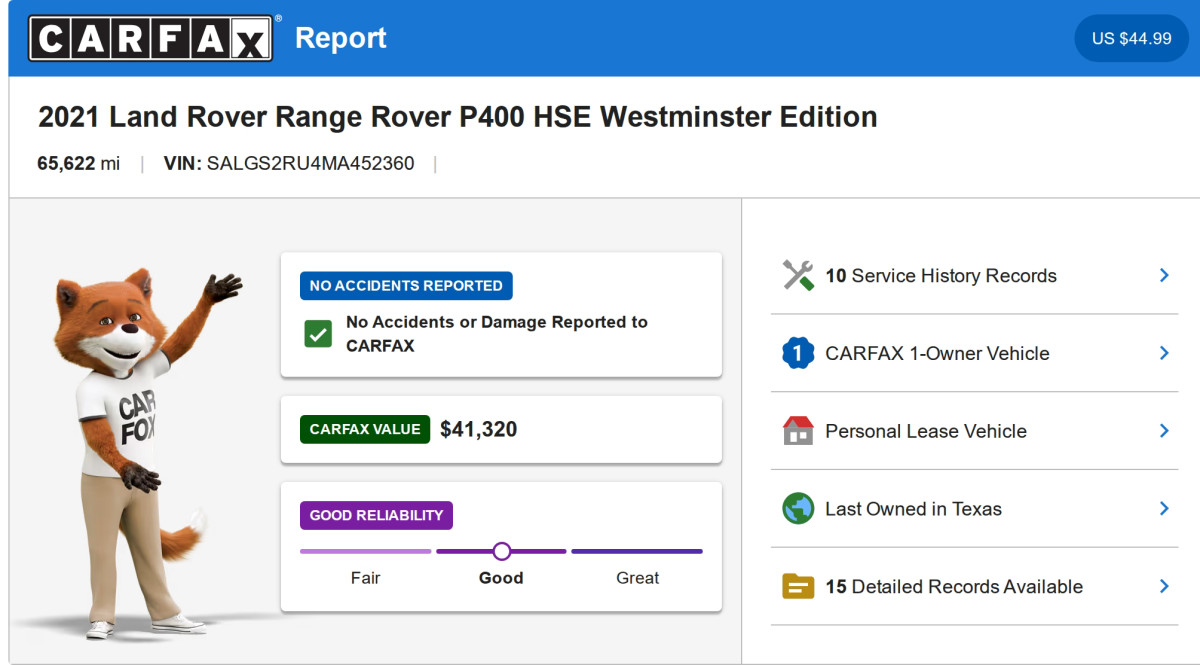This screenshot has height=665, width=1200.
Task: Click the CARFAX logo in header
Action: [x=151, y=38]
